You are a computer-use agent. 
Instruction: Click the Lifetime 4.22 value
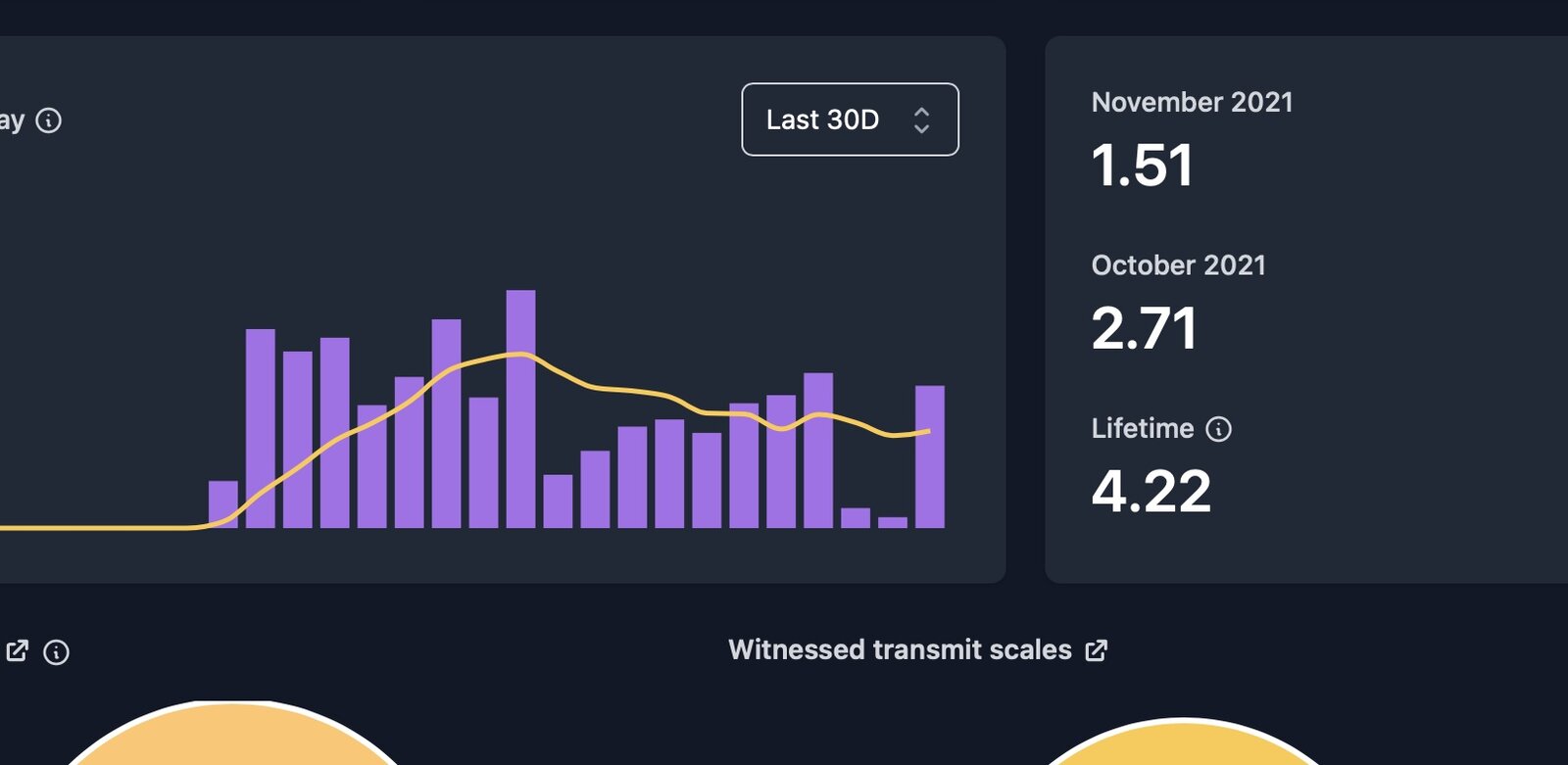point(1151,491)
